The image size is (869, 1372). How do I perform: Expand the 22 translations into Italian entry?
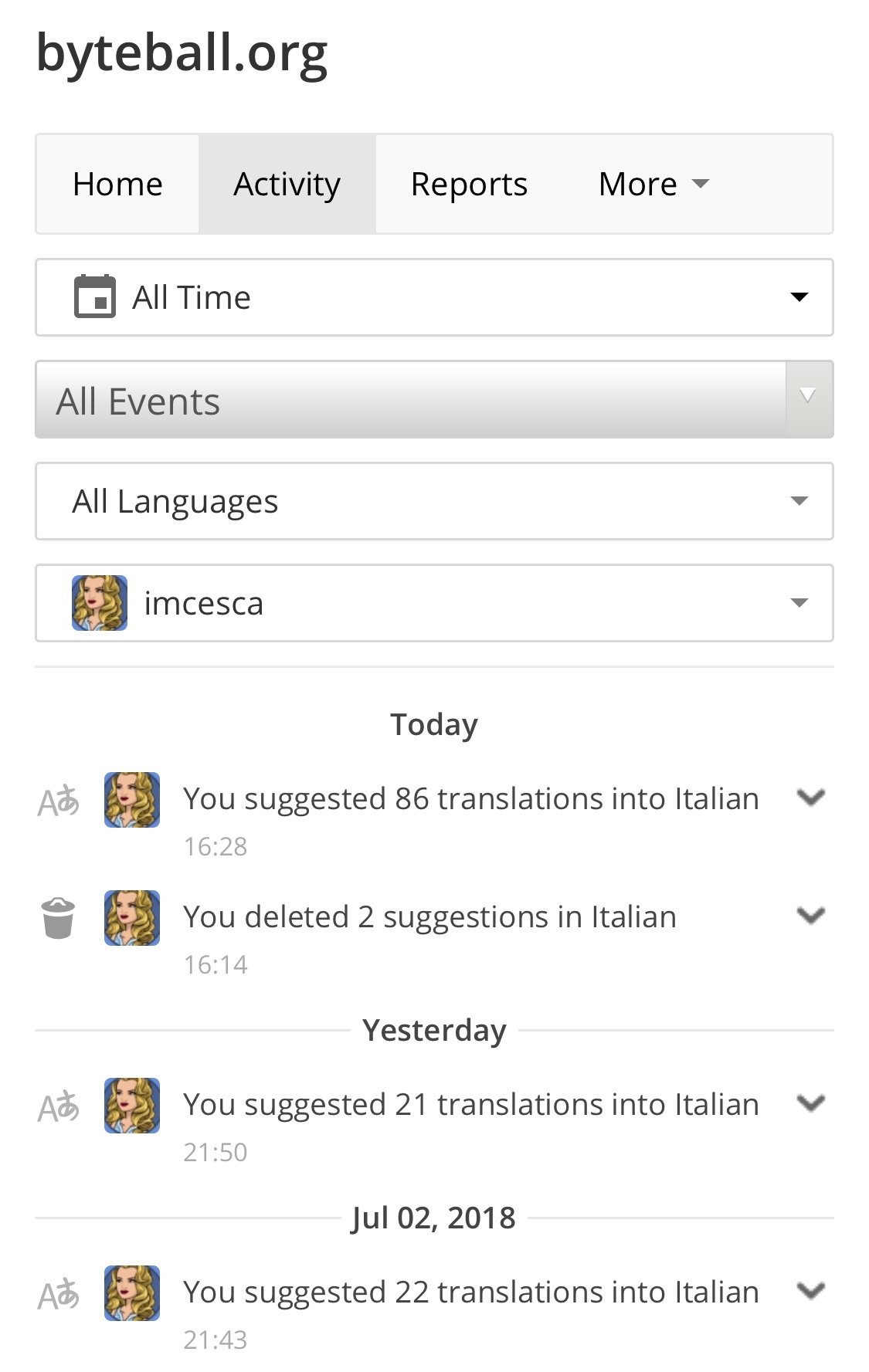point(811,1291)
